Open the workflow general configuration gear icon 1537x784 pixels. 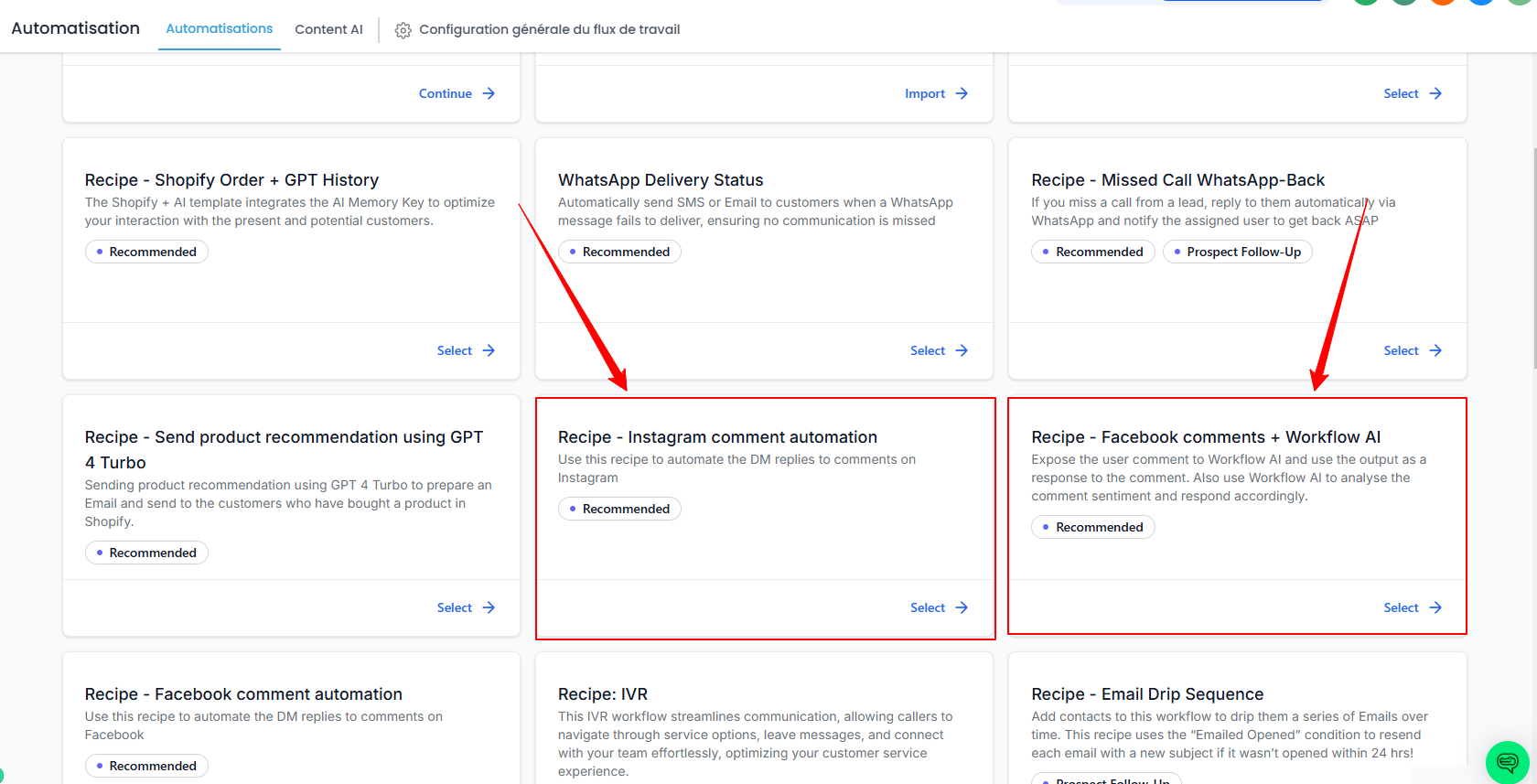click(x=403, y=30)
